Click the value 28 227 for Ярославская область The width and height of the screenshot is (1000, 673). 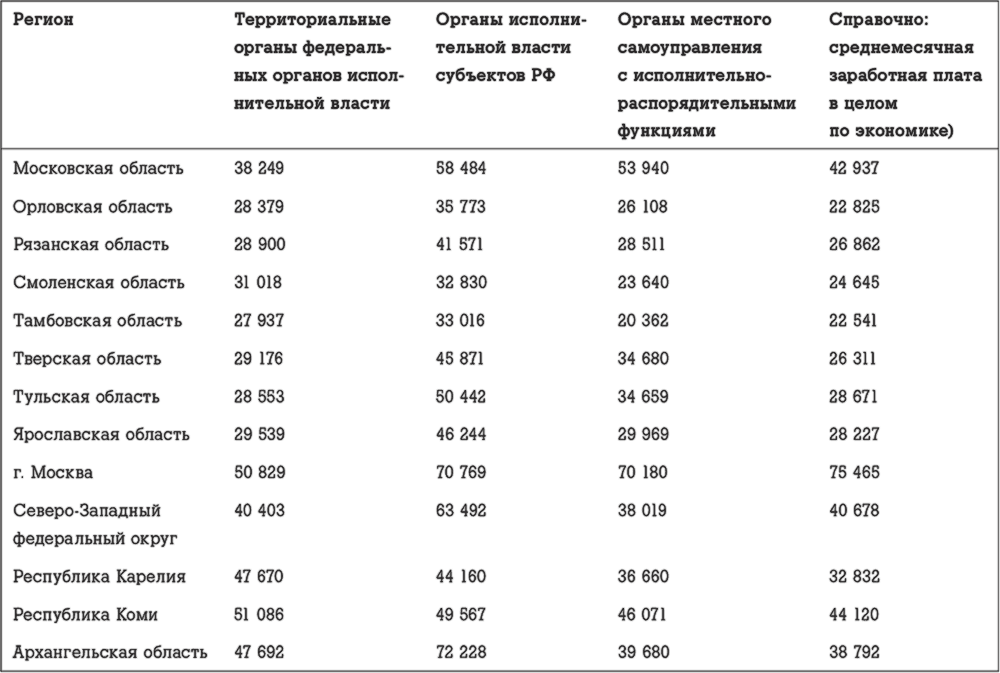[x=855, y=434]
